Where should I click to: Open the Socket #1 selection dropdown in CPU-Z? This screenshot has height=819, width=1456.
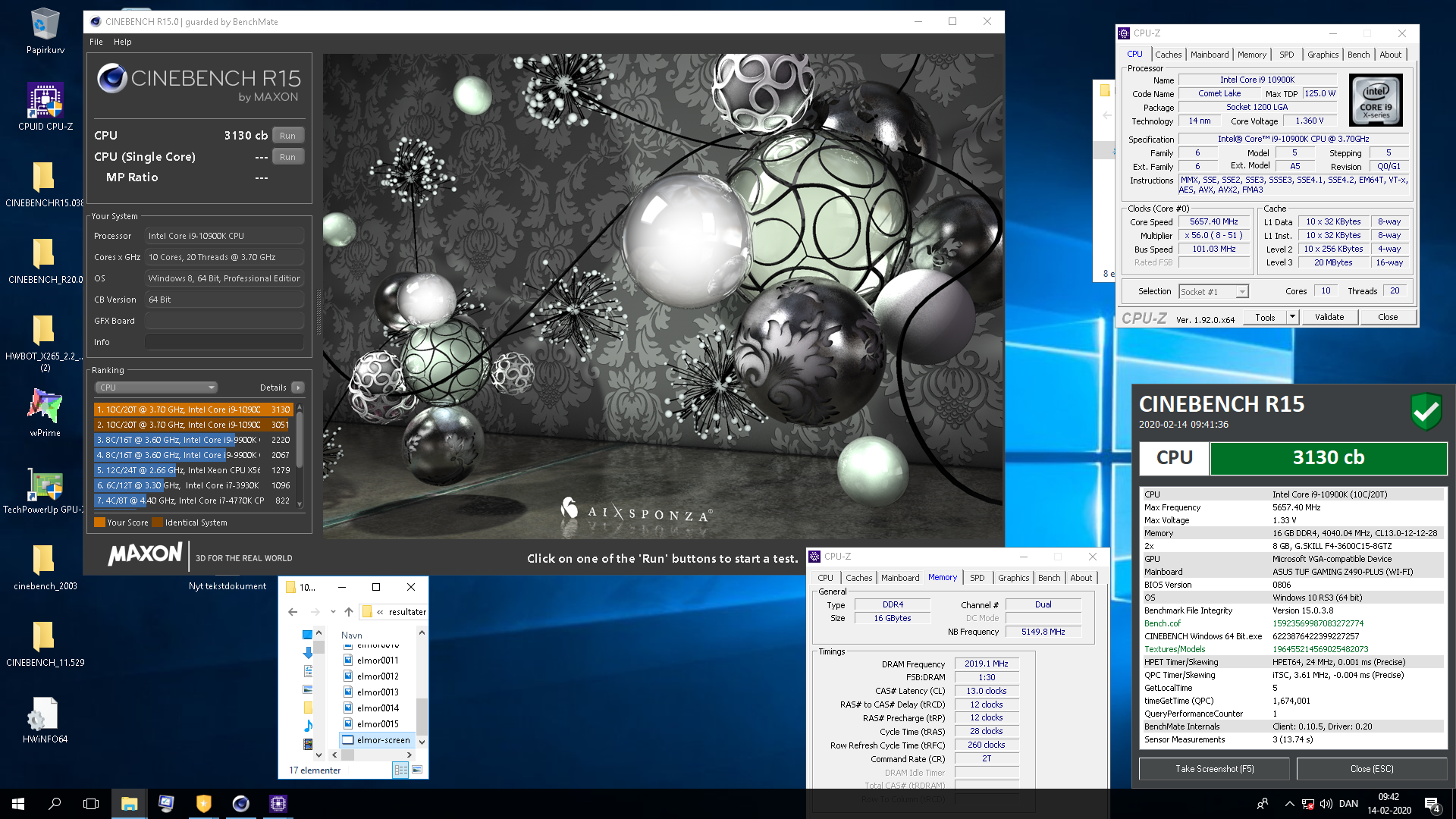[1213, 292]
